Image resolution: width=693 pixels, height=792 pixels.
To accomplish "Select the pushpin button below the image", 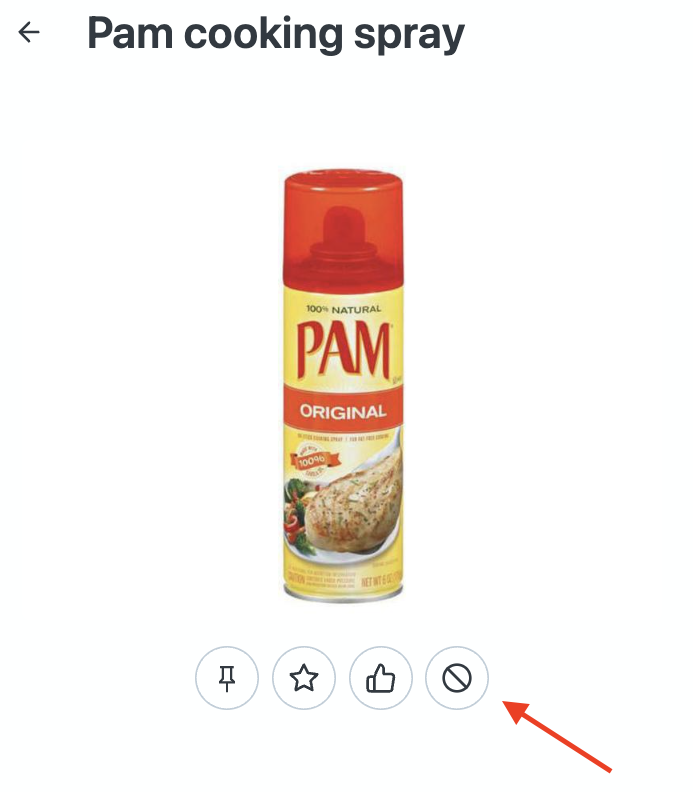I will click(x=227, y=678).
